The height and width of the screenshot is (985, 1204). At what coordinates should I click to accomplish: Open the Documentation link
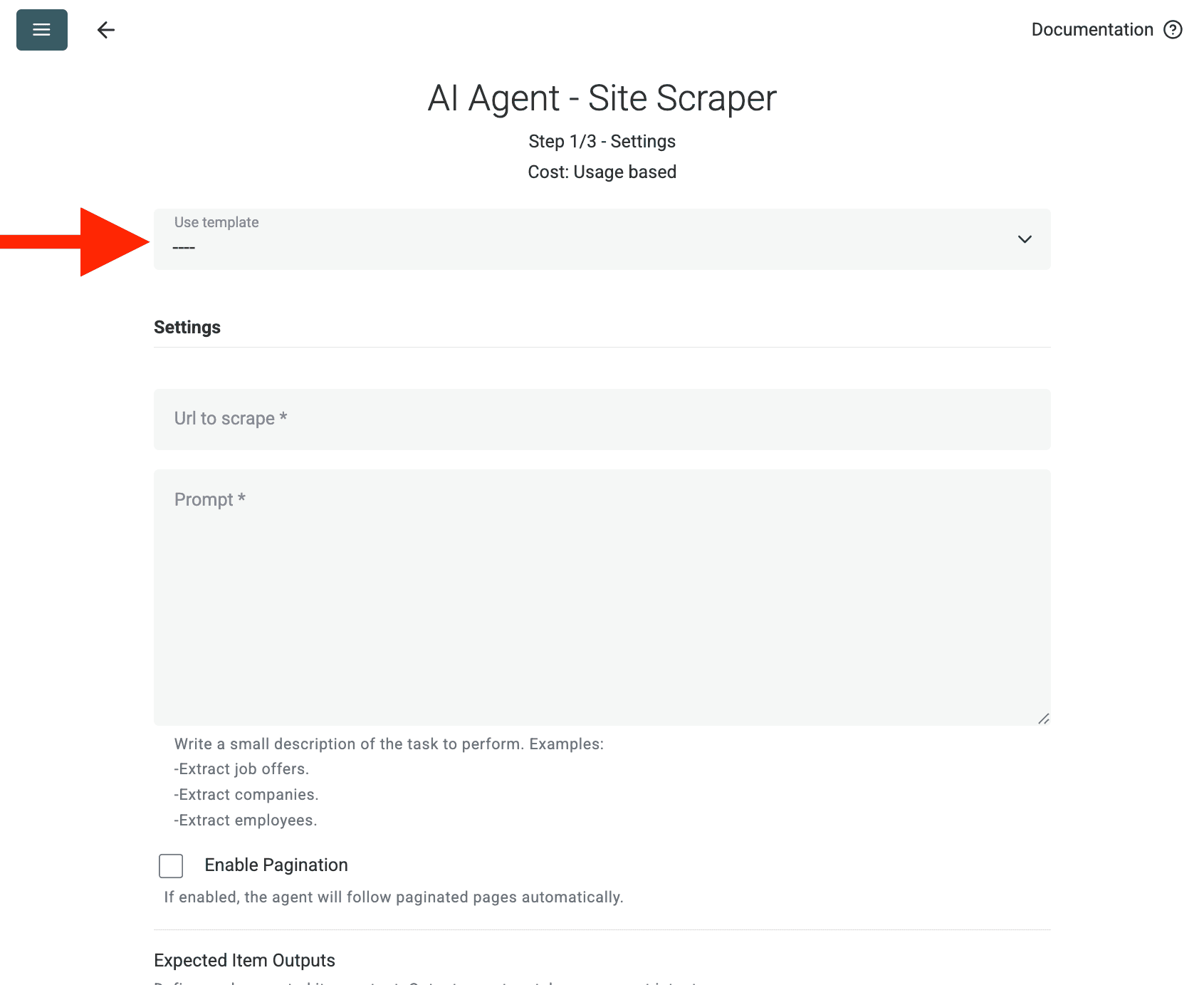click(x=1092, y=29)
